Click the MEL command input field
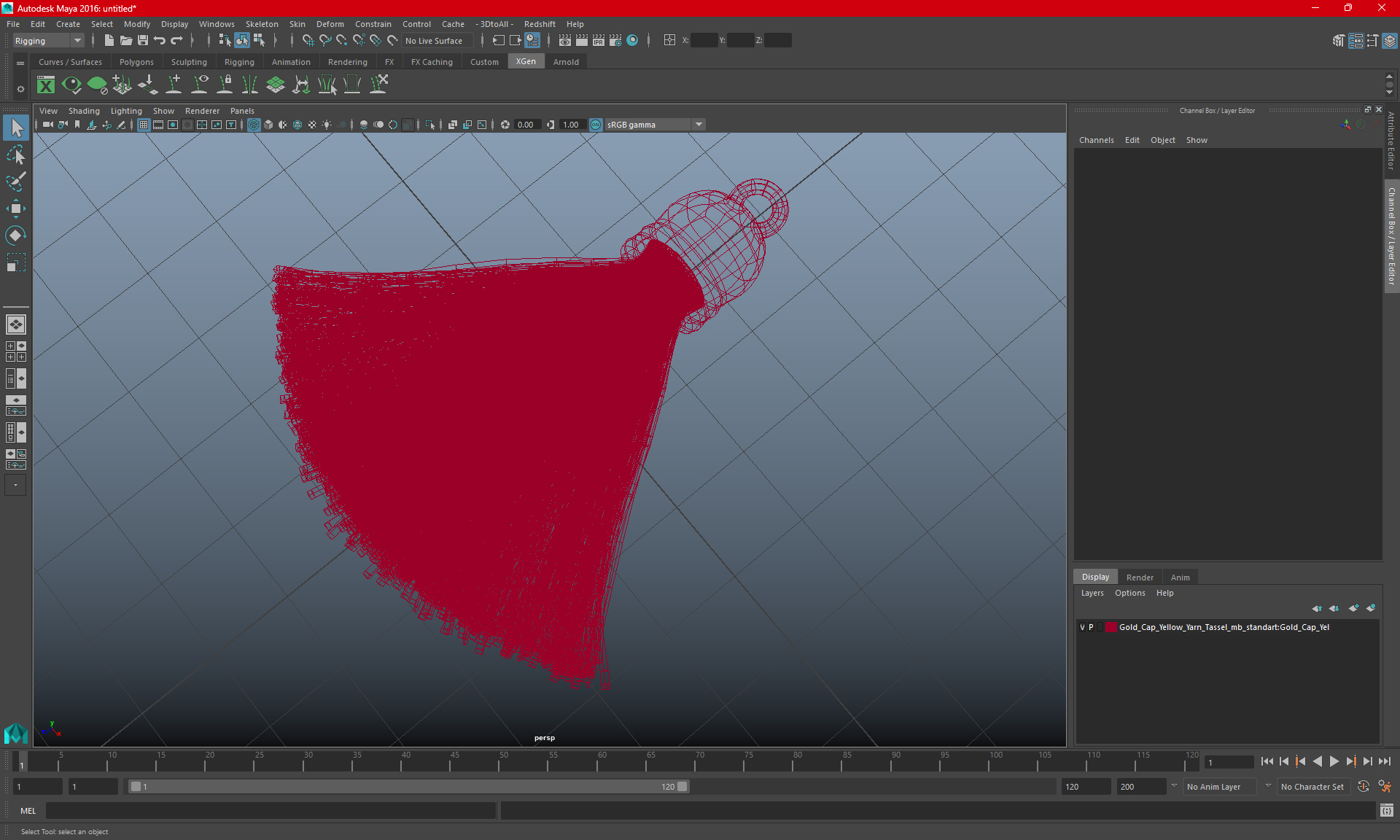The height and width of the screenshot is (840, 1400). click(270, 810)
